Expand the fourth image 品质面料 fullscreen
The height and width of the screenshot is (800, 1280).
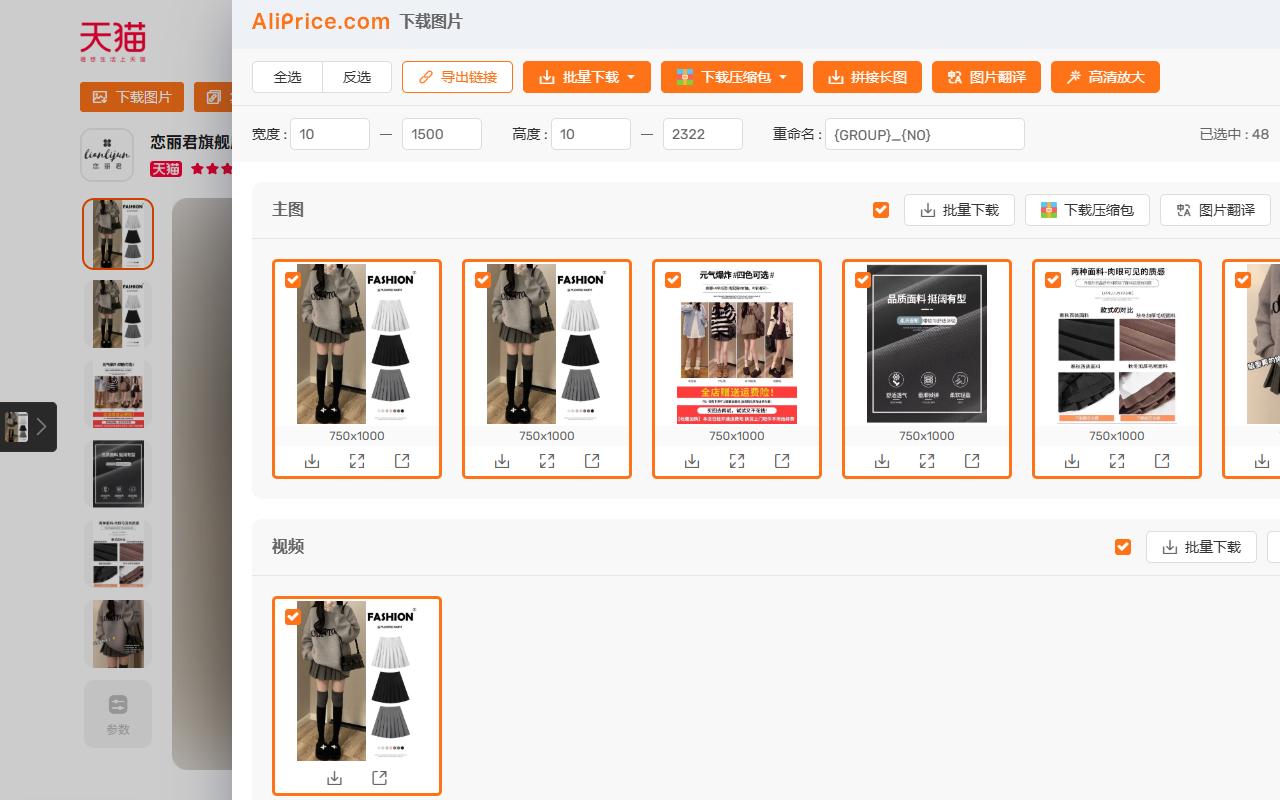927,461
